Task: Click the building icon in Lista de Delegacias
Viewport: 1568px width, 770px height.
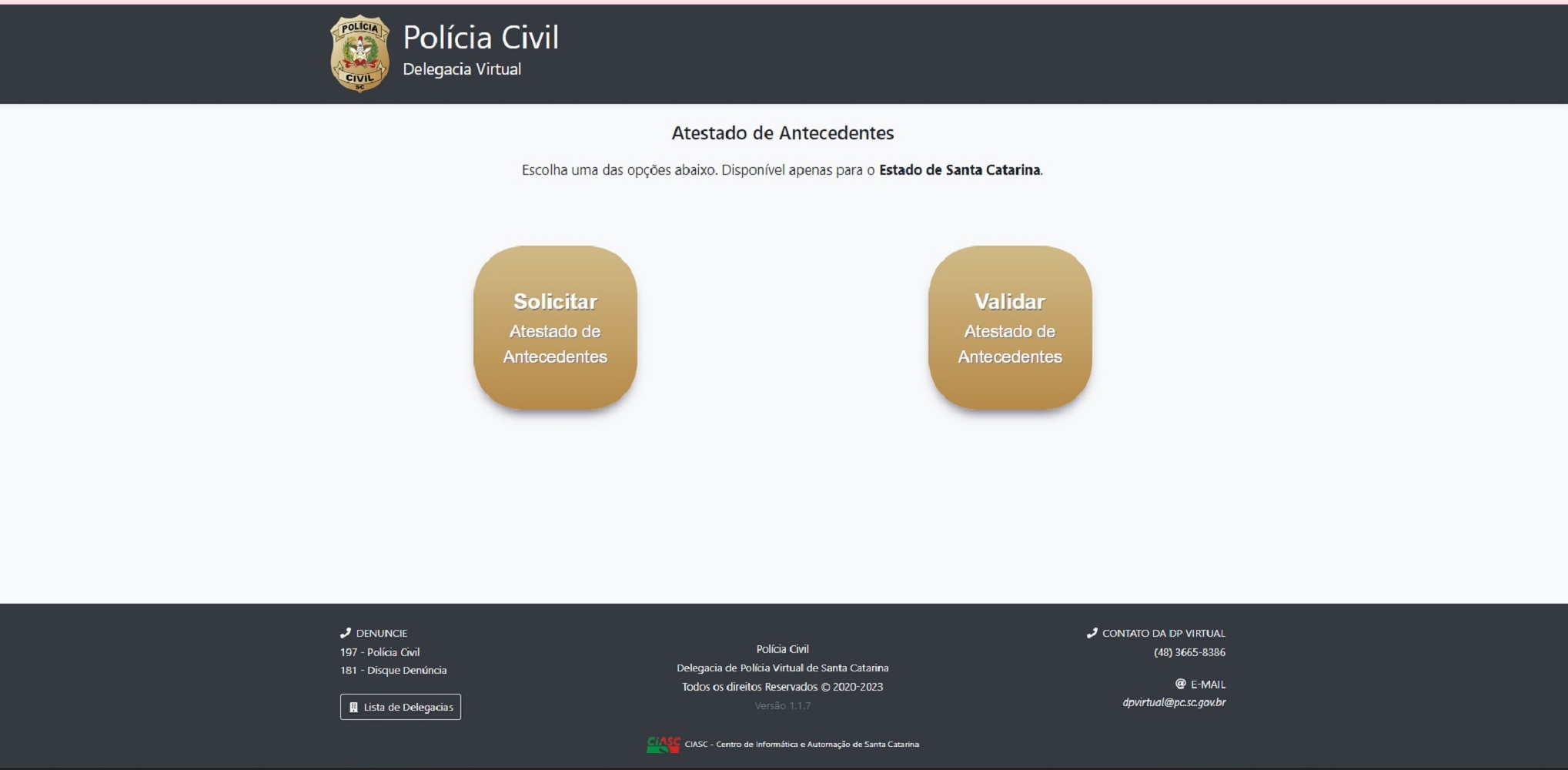Action: click(x=353, y=707)
